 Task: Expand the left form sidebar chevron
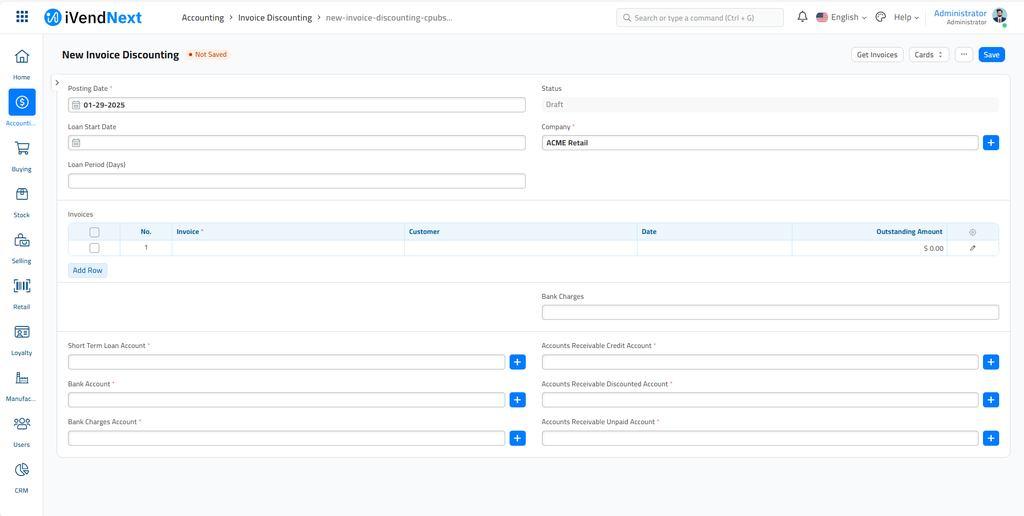(57, 83)
